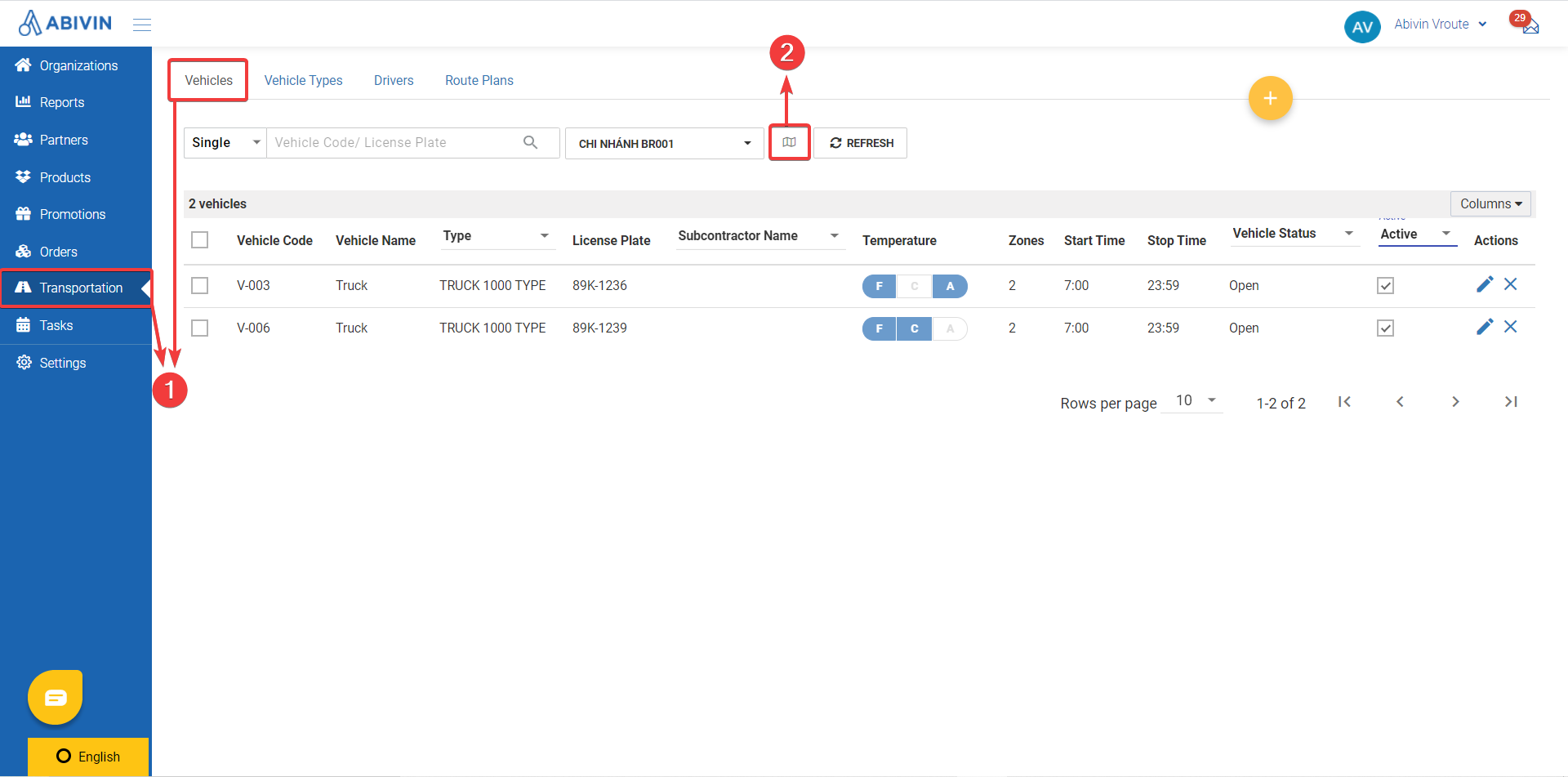
Task: Click the Temperature column header
Action: coord(899,240)
